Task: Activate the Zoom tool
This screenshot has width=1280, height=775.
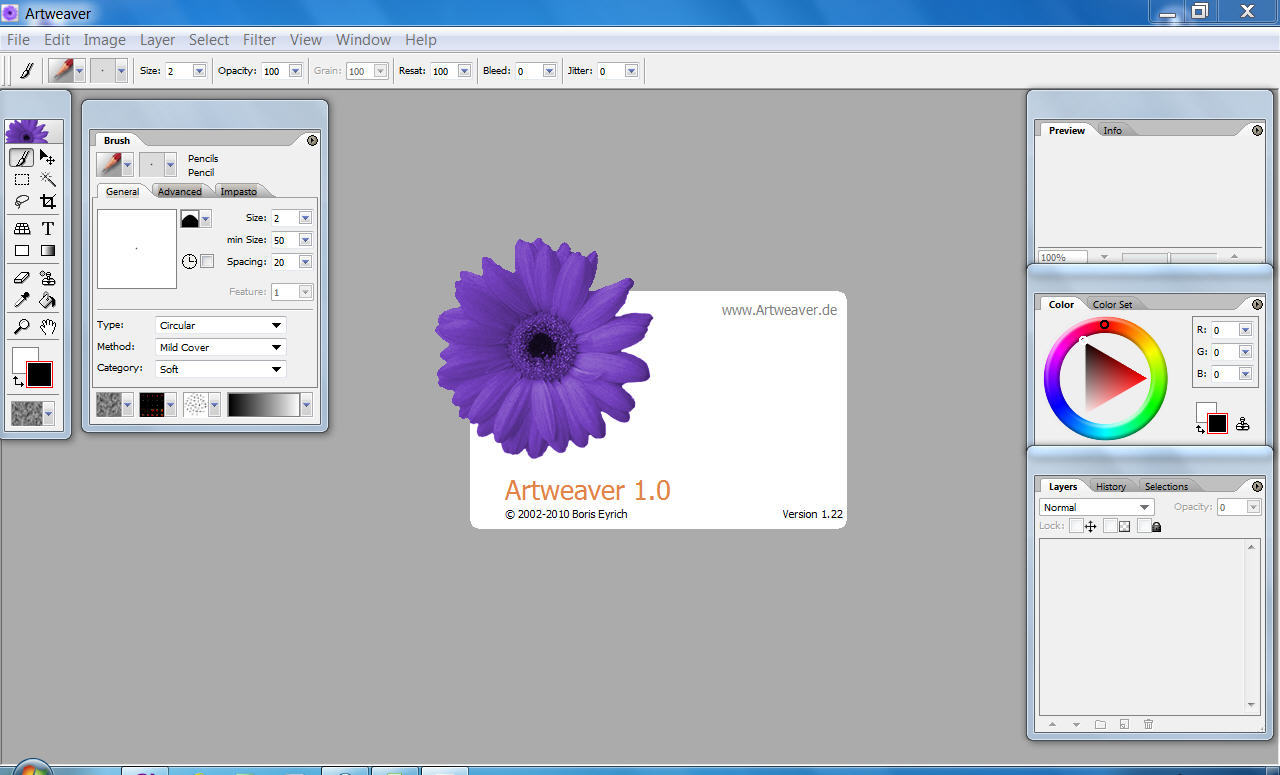Action: coord(22,327)
